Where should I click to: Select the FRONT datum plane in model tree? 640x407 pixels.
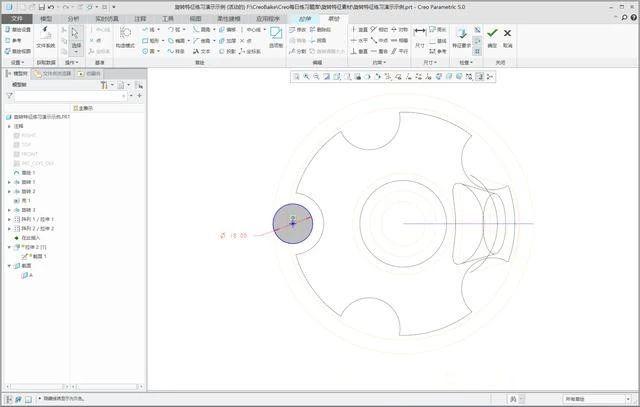point(26,154)
